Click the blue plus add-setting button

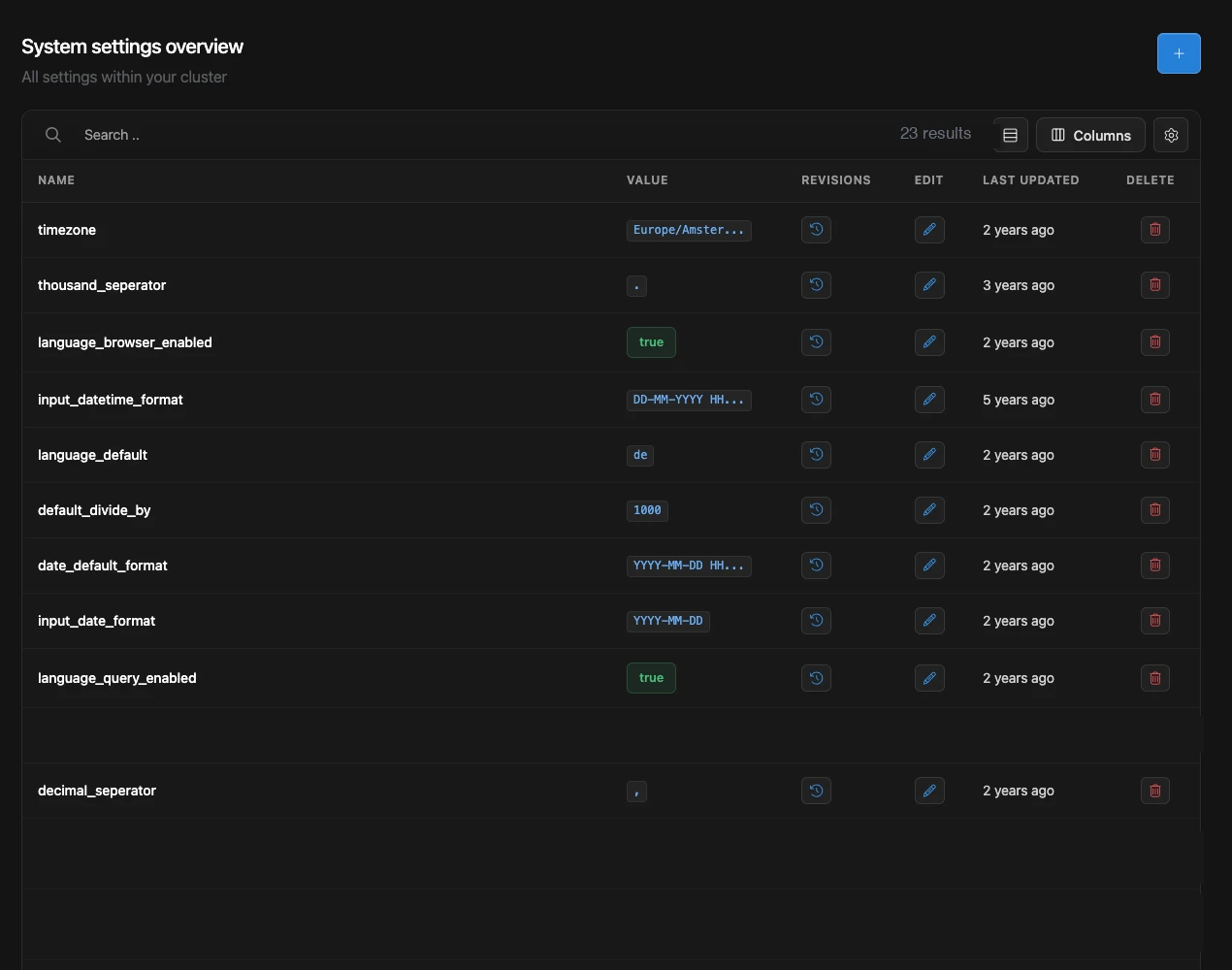click(x=1179, y=53)
